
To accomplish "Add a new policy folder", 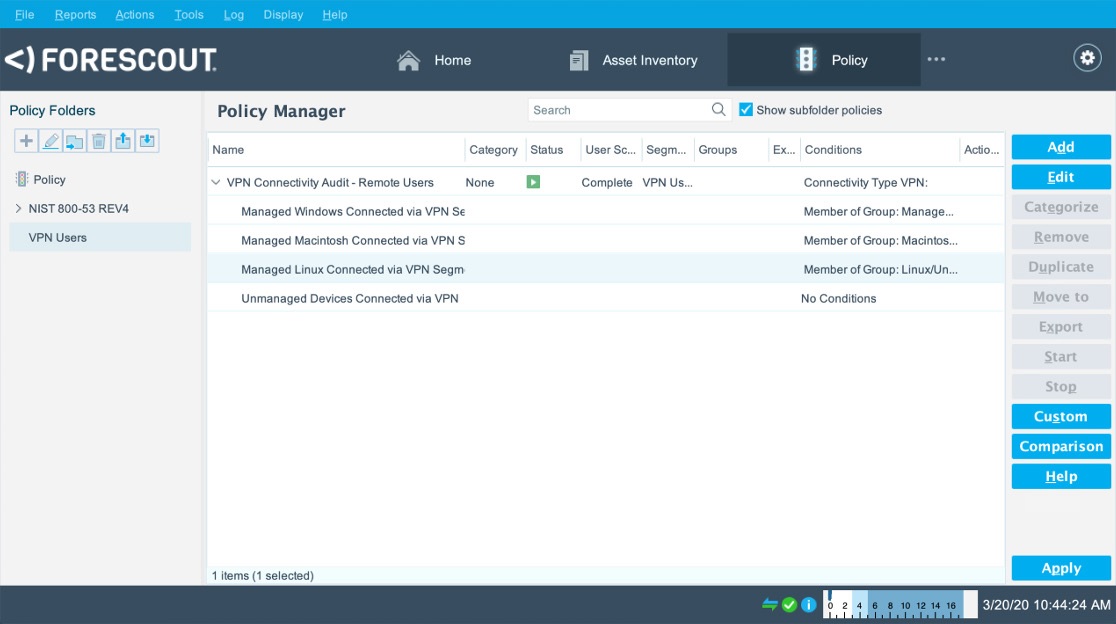I will click(x=26, y=140).
